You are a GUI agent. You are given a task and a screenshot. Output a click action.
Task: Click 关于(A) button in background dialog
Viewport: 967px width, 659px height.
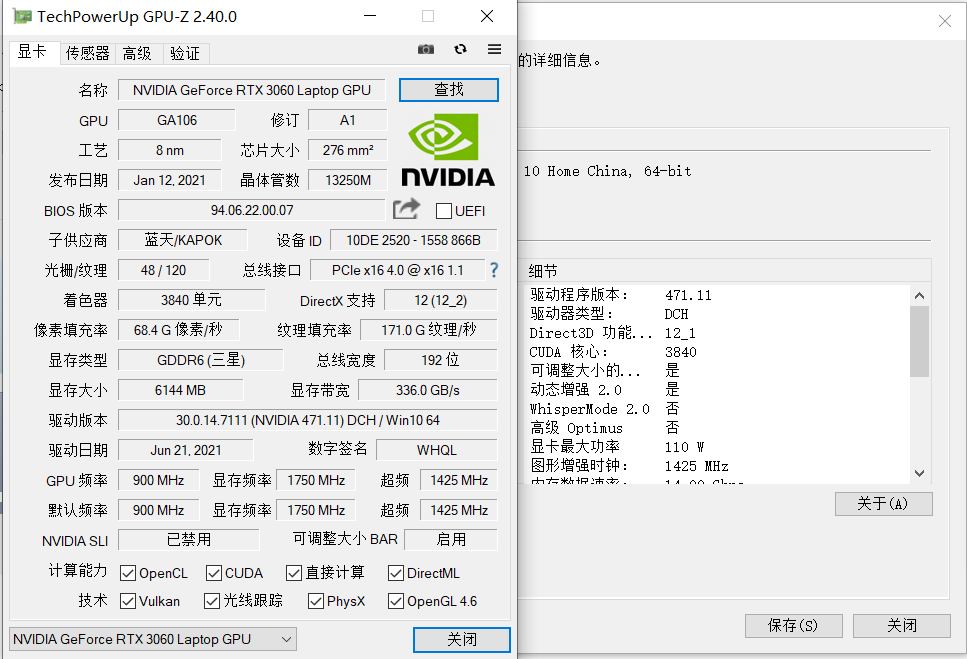(883, 504)
